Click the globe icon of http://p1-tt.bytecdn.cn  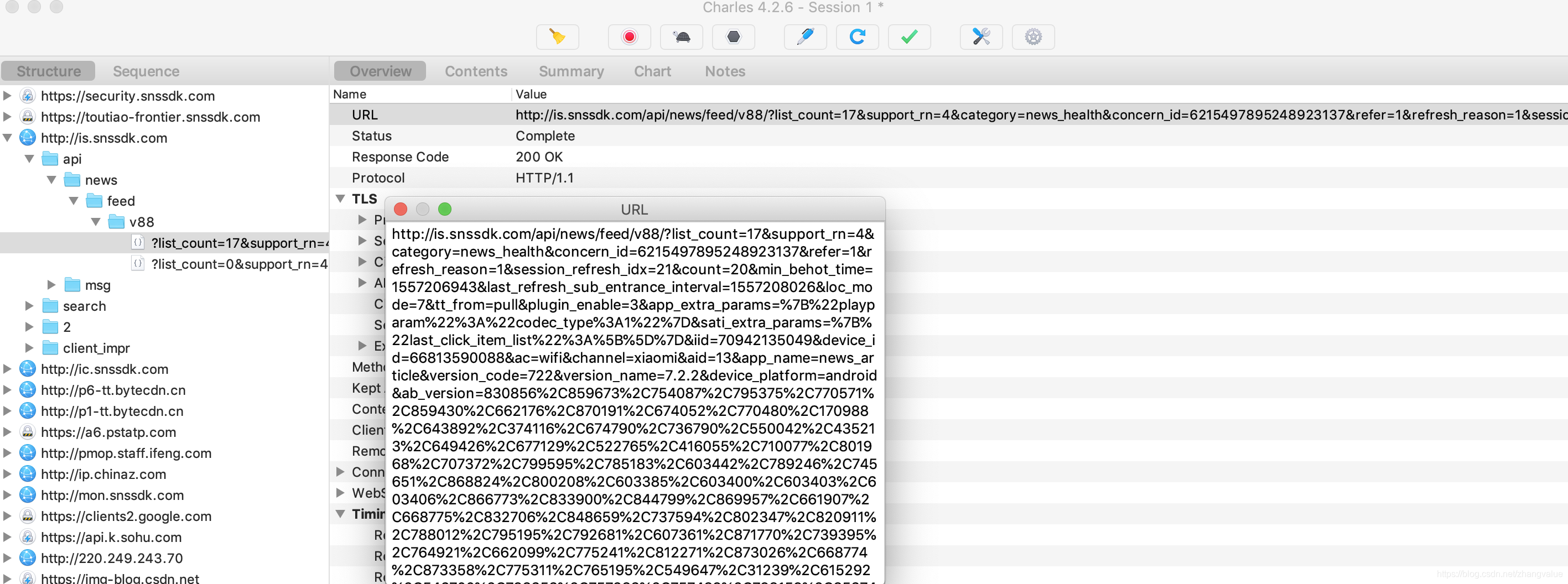click(28, 410)
